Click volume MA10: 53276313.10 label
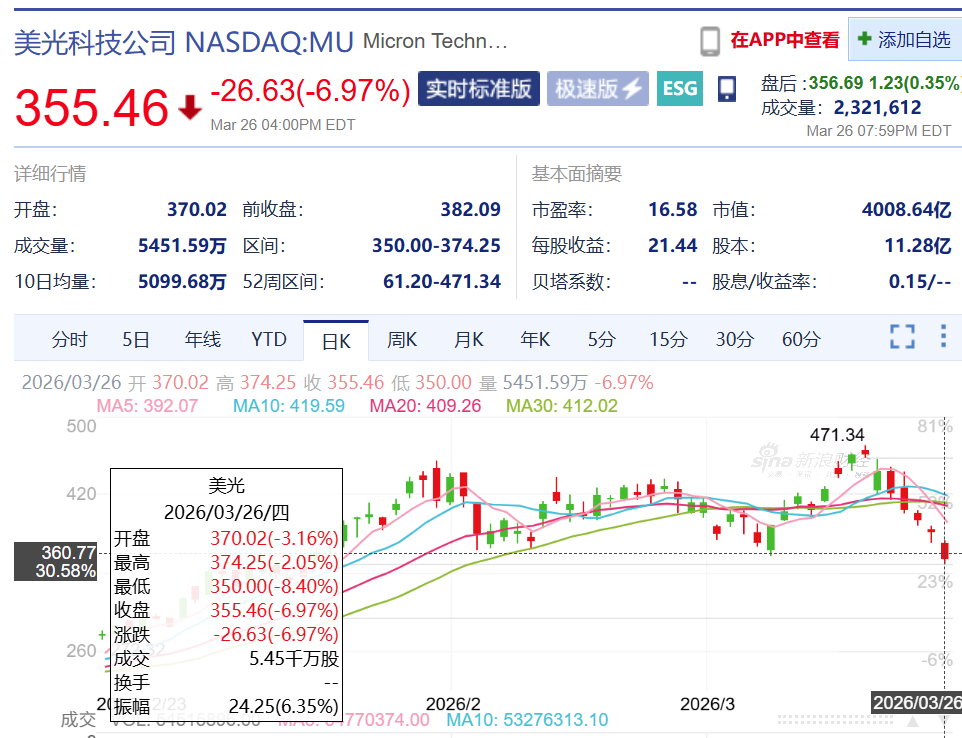The height and width of the screenshot is (738, 962). point(527,720)
